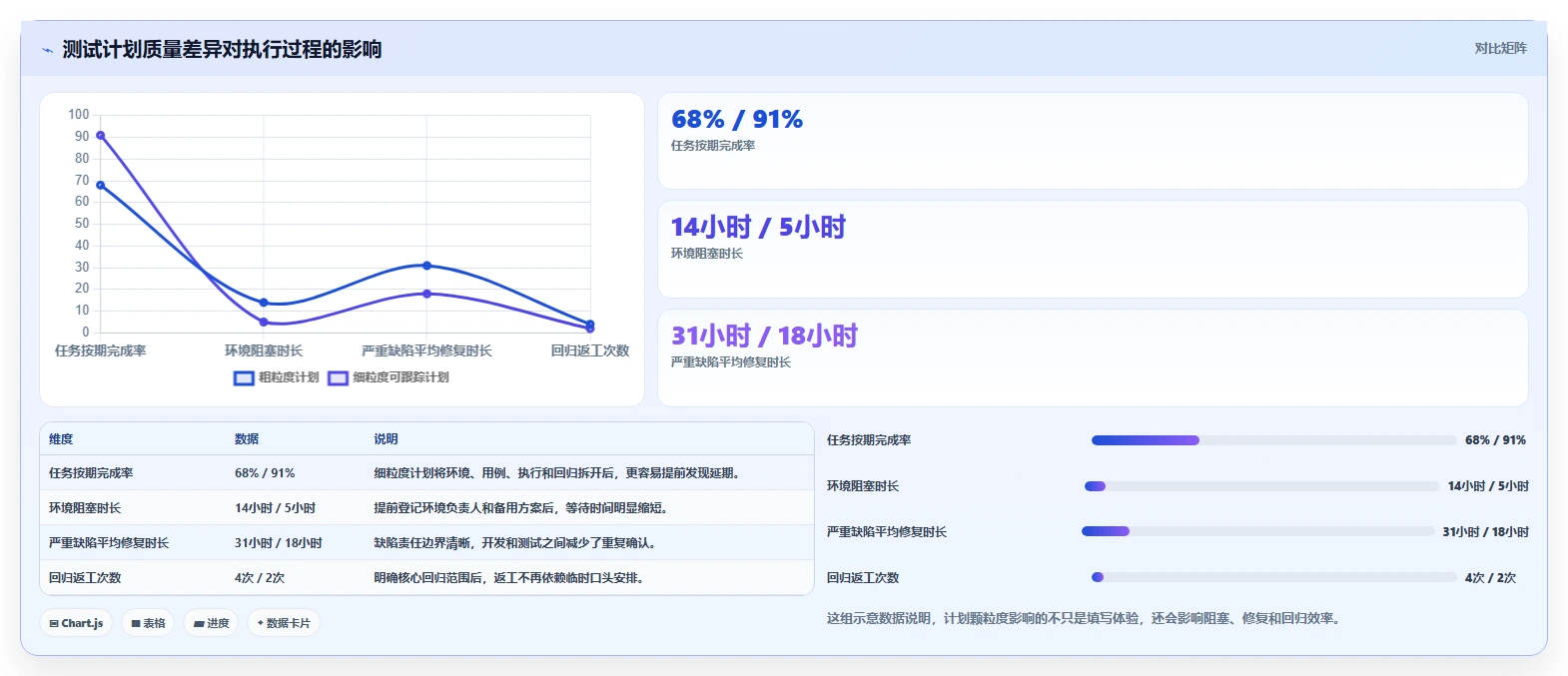Click the 表格 chip button
This screenshot has width=1568, height=676.
tap(148, 623)
